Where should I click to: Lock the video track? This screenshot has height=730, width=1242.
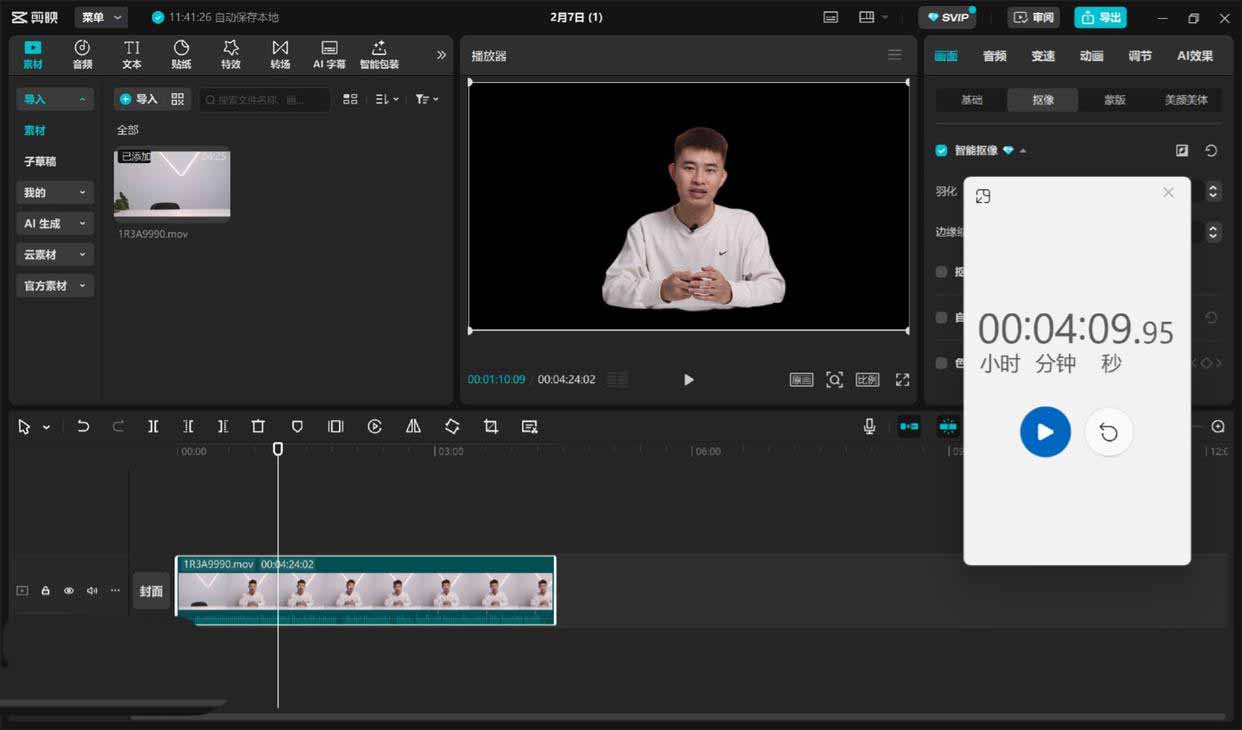45,591
